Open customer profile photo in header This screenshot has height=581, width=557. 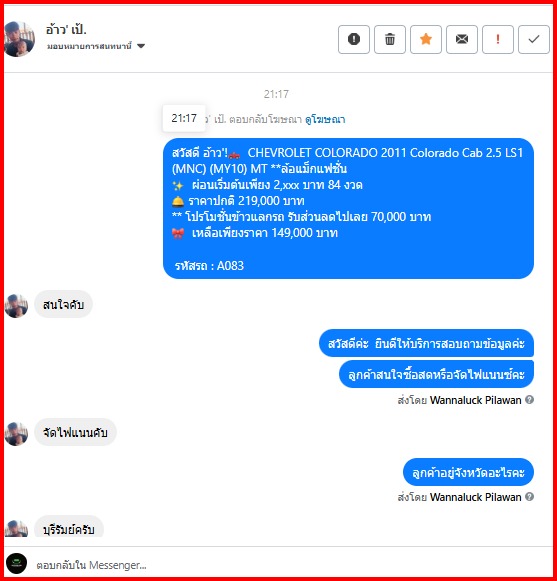pyautogui.click(x=19, y=39)
